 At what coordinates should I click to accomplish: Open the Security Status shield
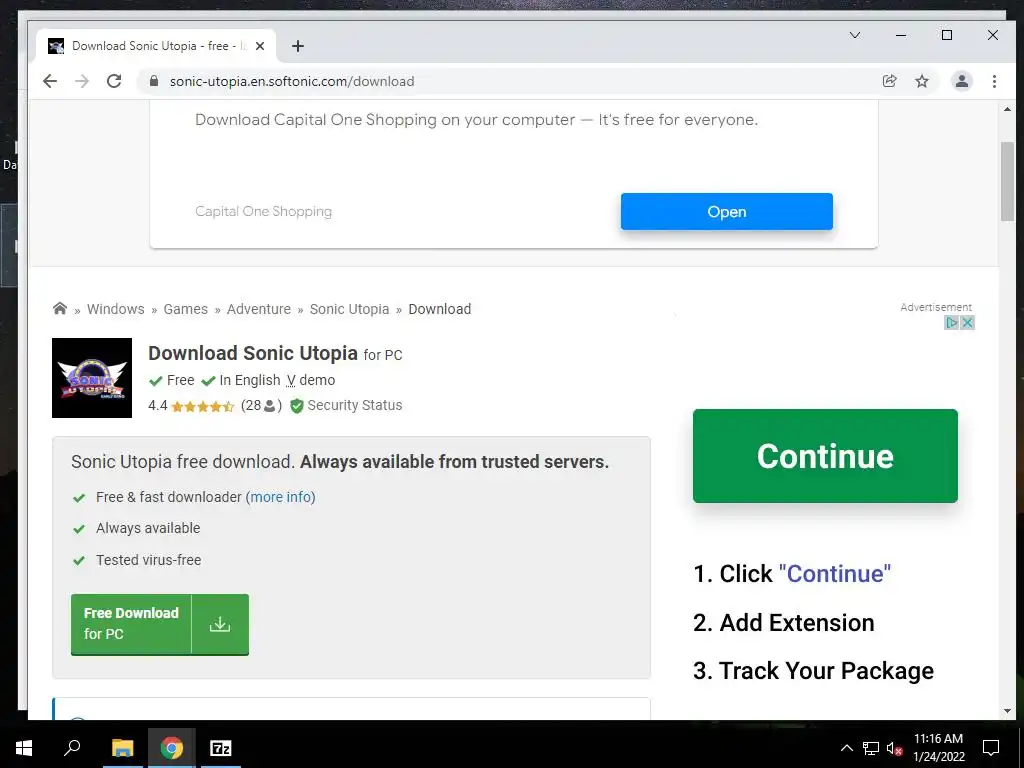[x=296, y=406]
